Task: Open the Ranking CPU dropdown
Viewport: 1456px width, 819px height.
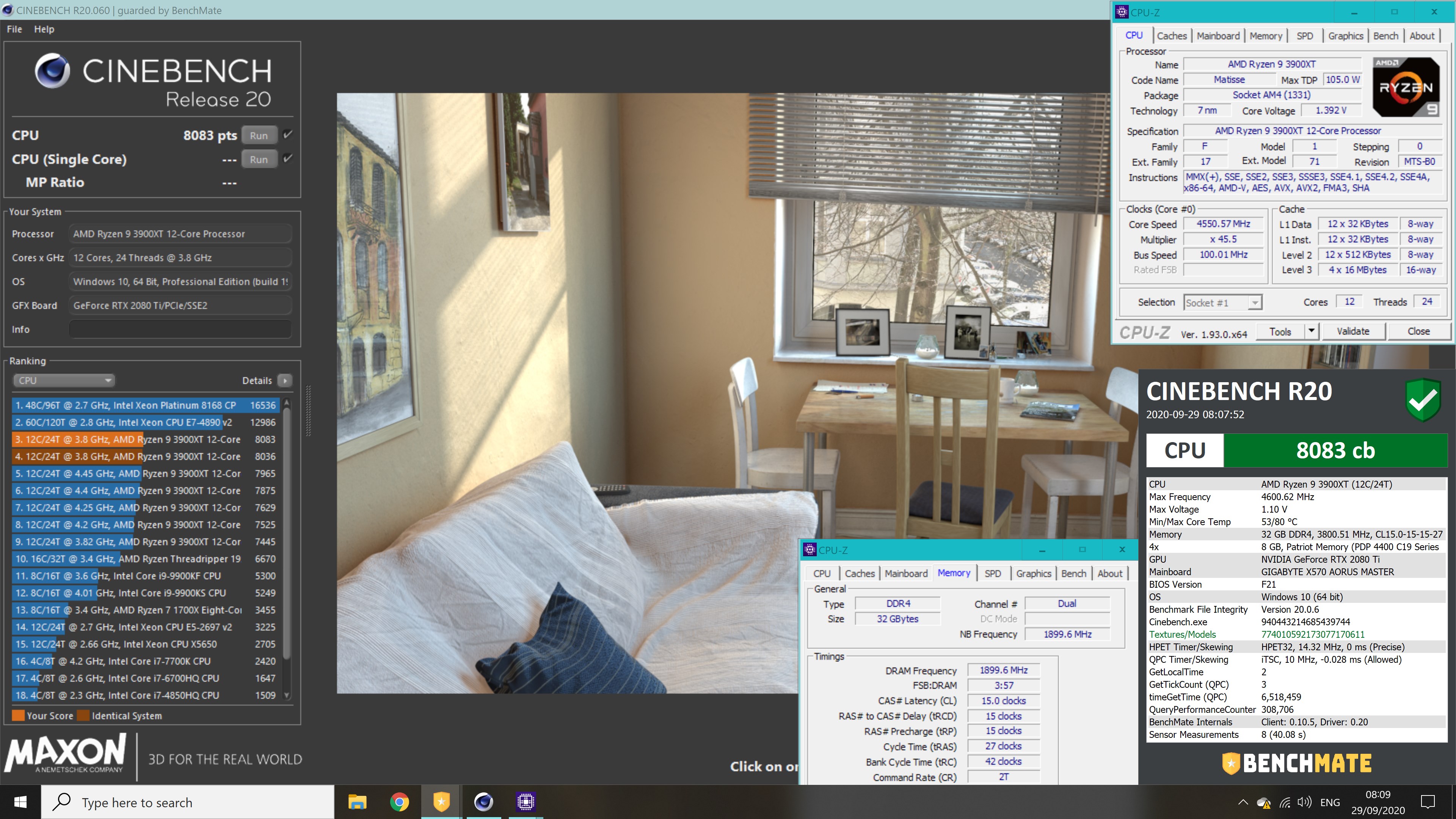Action: [64, 380]
